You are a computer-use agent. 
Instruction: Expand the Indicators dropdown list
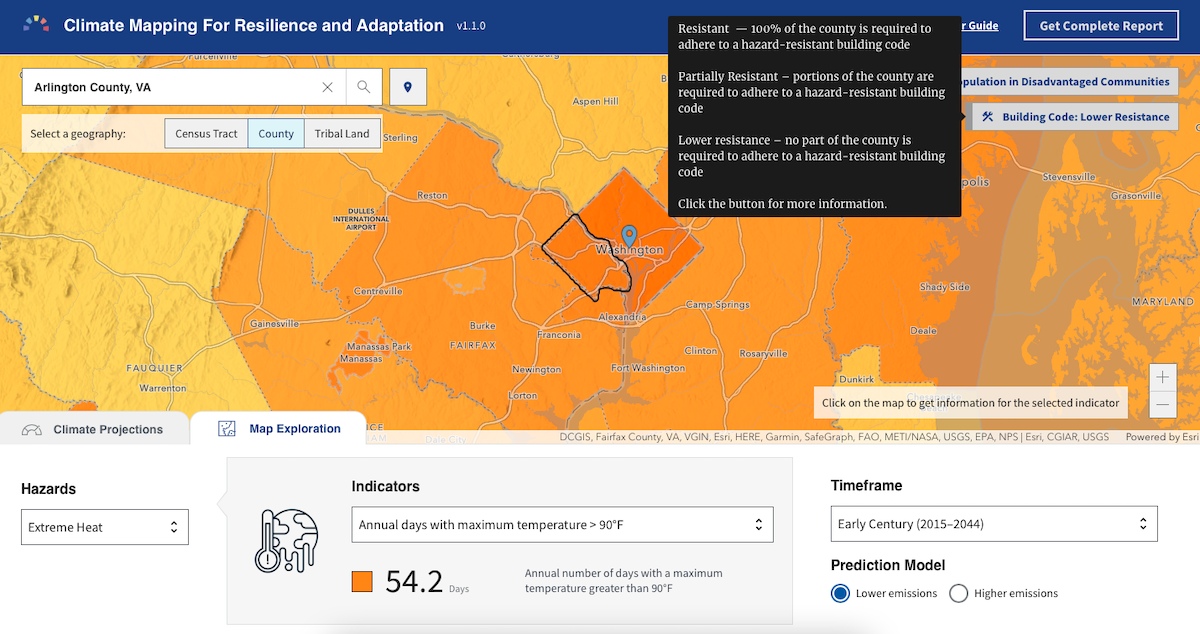562,524
